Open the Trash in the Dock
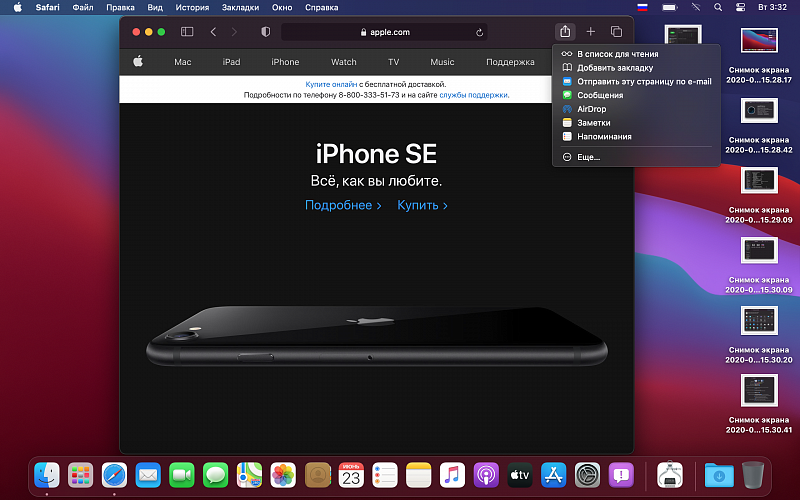Viewport: 800px width, 500px height. pos(753,476)
